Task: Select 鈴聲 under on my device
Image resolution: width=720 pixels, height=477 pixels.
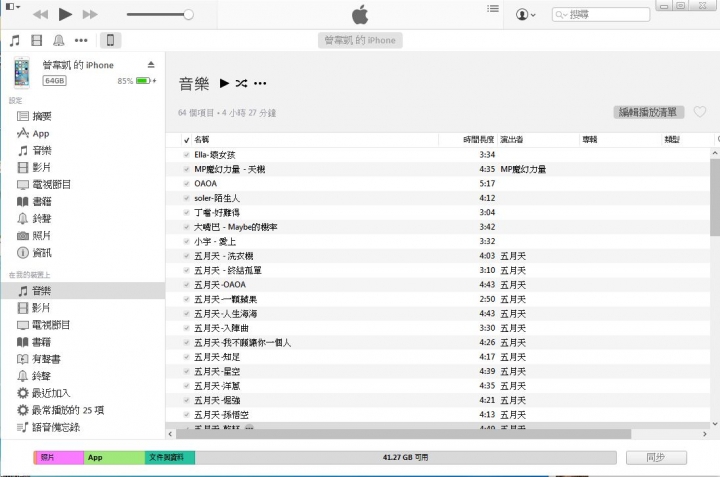Action: coord(34,376)
